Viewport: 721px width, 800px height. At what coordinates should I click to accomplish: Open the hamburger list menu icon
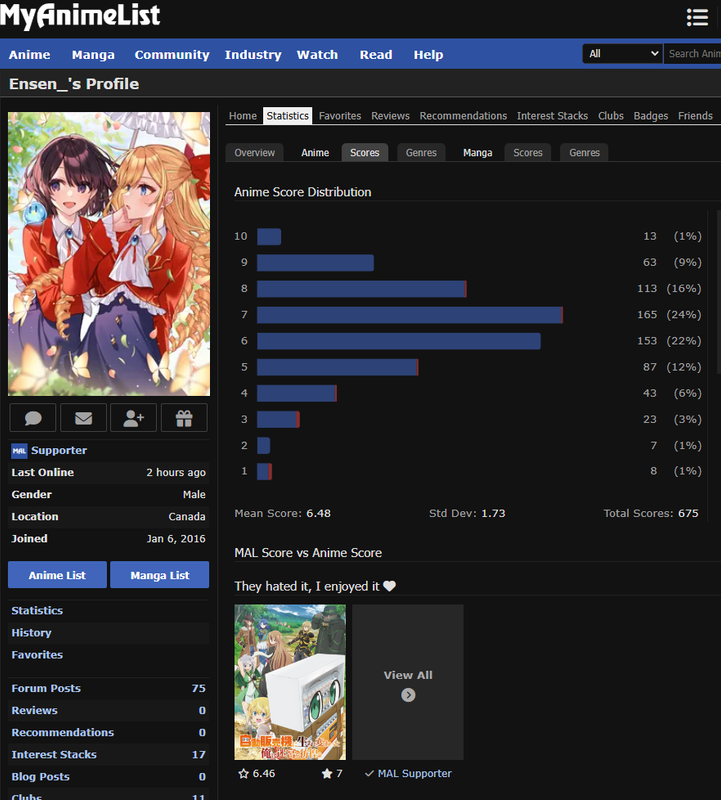(697, 17)
